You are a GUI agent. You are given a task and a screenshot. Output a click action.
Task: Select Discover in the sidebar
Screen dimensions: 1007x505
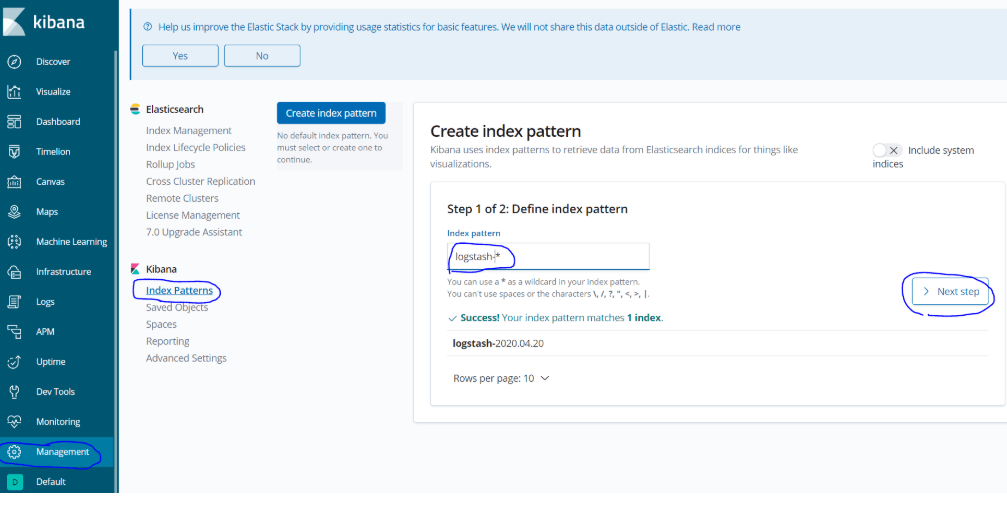click(53, 62)
